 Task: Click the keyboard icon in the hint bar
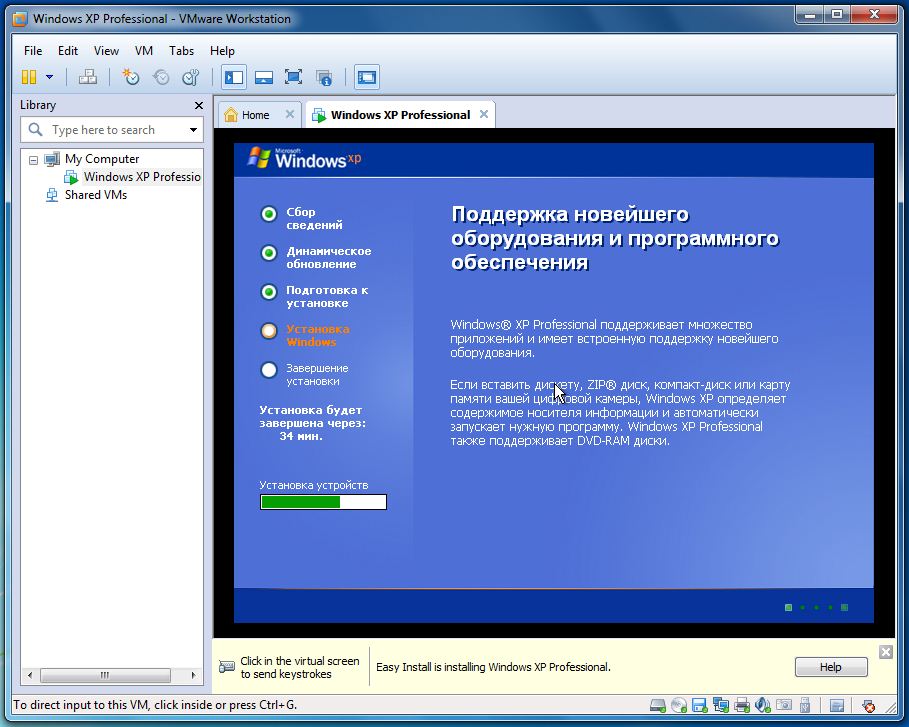point(227,667)
